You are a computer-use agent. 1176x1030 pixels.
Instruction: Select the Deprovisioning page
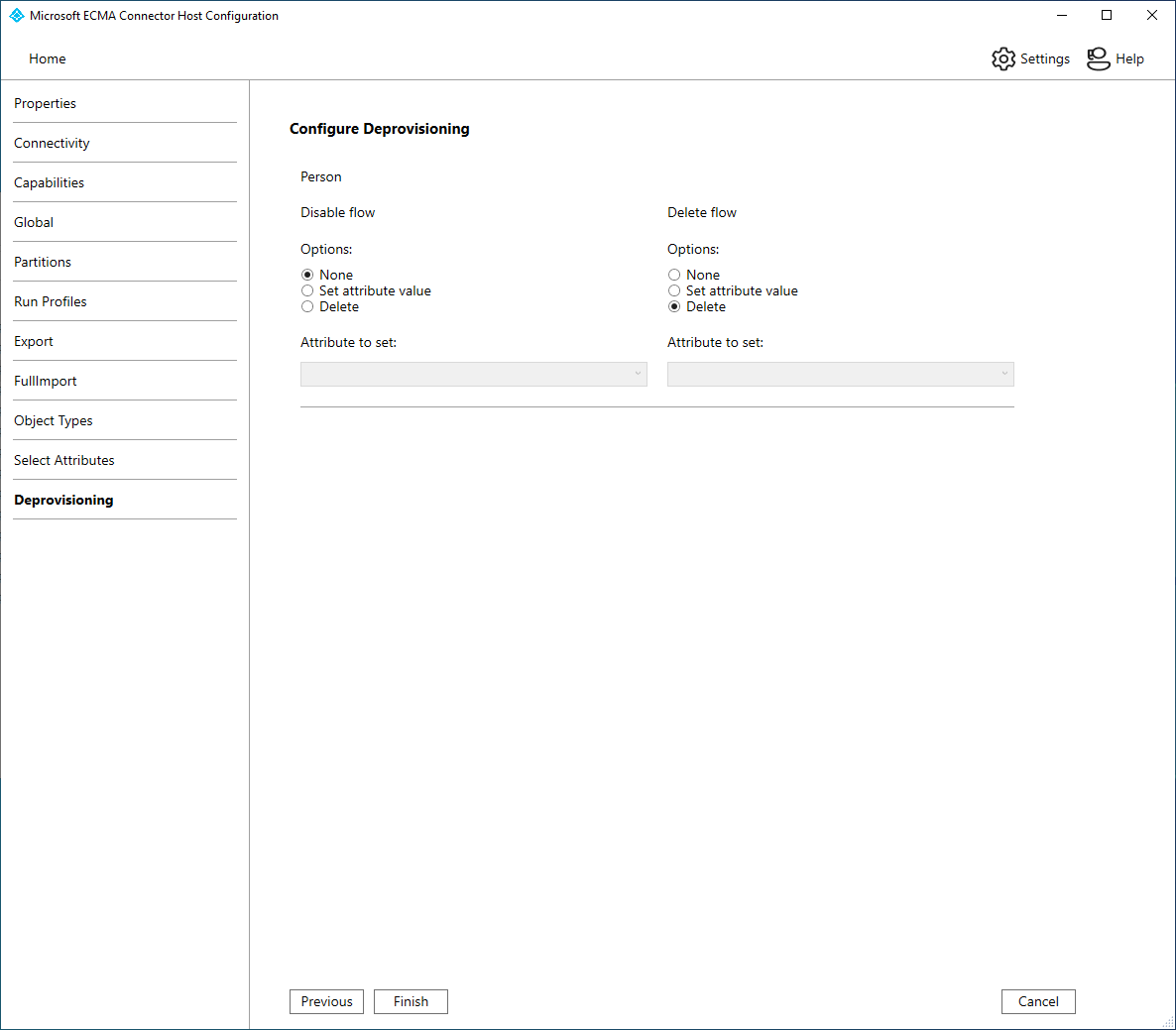[x=63, y=501]
